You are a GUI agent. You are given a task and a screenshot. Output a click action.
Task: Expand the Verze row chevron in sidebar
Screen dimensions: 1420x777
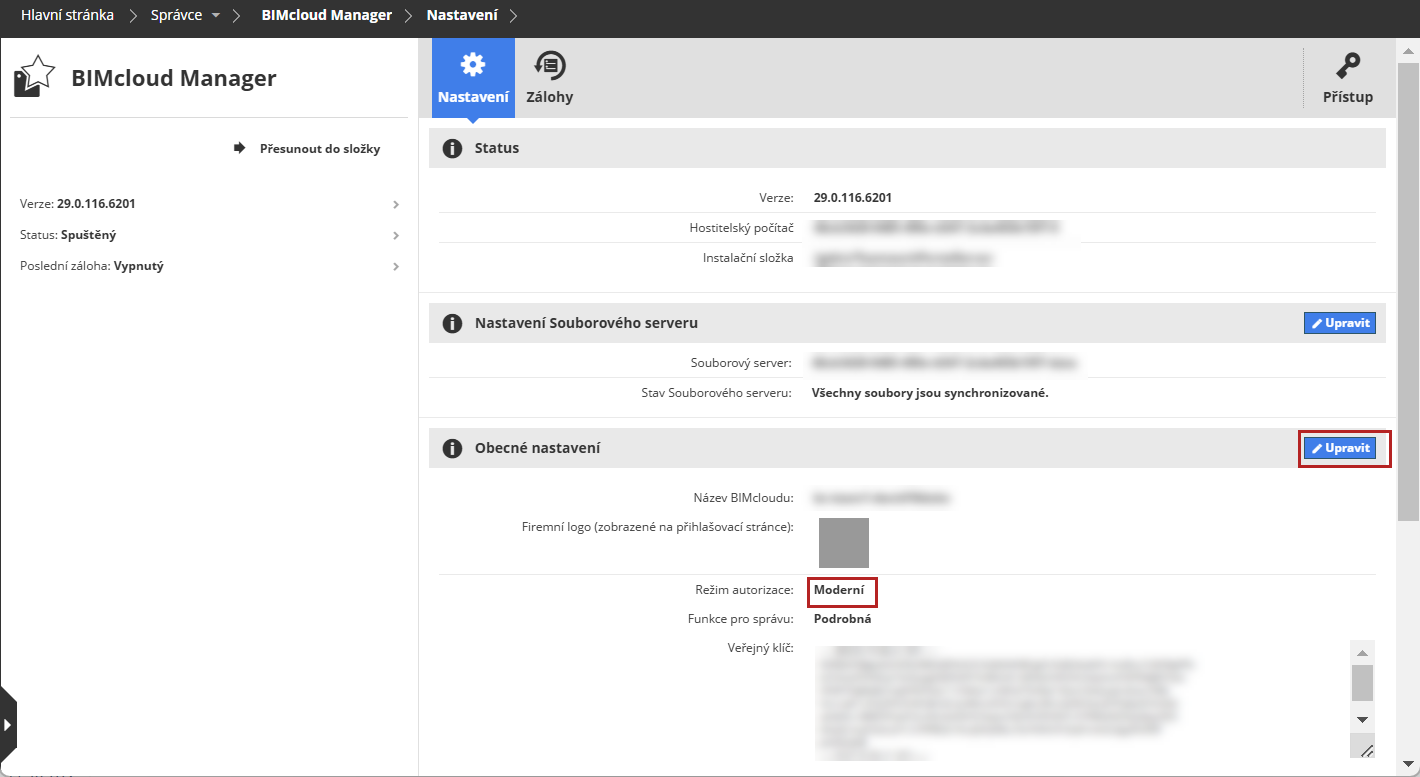[396, 204]
